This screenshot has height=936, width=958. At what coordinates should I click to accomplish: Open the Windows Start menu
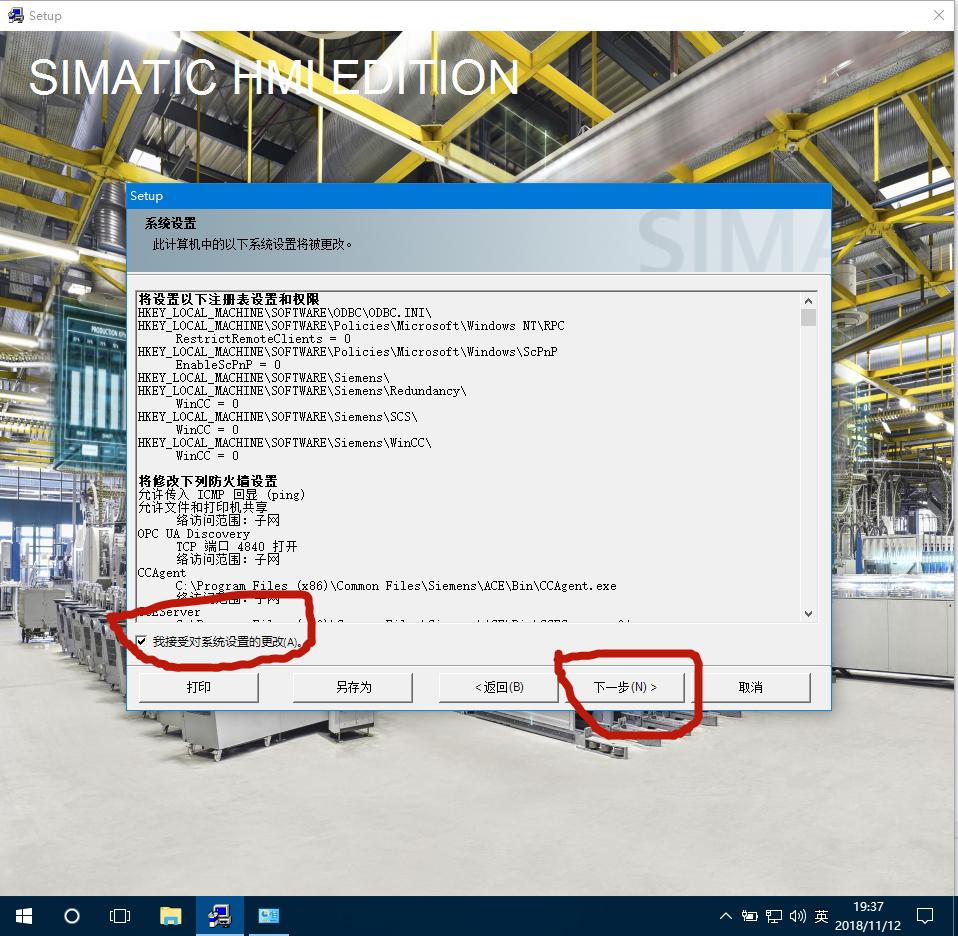click(x=22, y=914)
